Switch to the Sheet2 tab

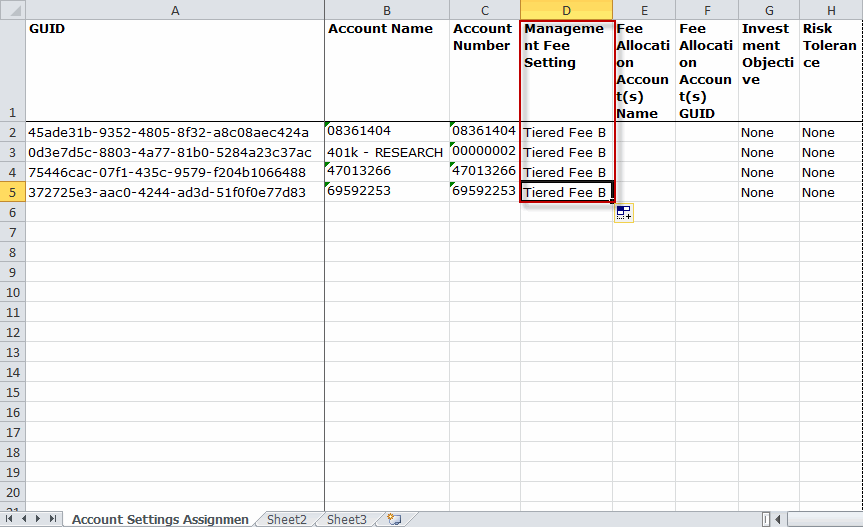pos(286,519)
